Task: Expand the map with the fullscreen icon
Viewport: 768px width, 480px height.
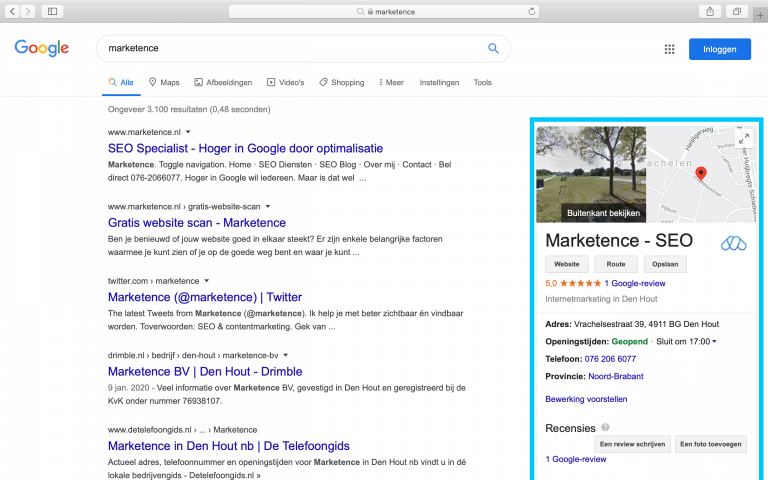Action: pos(743,138)
